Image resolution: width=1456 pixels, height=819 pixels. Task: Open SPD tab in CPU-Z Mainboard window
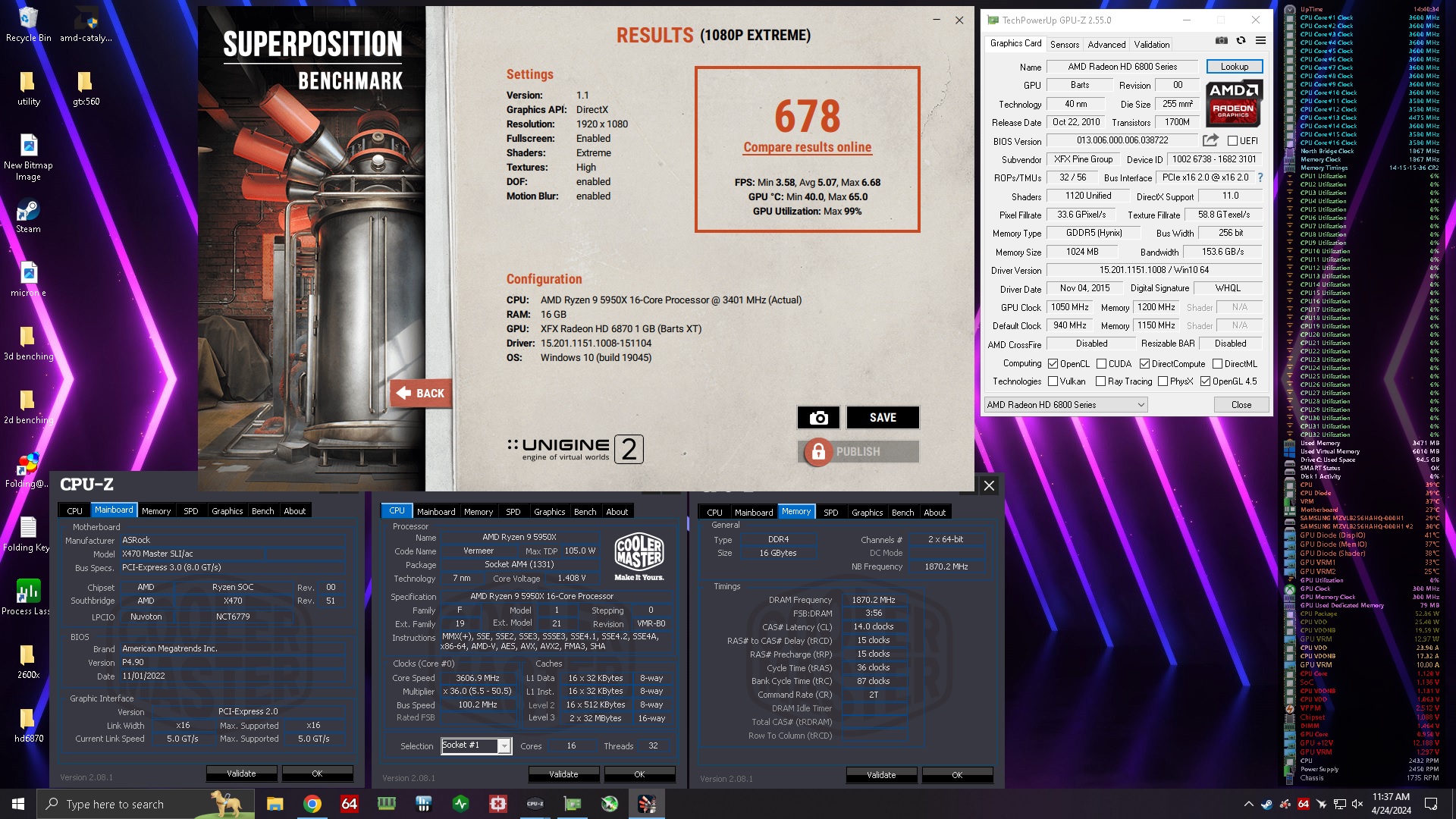190,511
